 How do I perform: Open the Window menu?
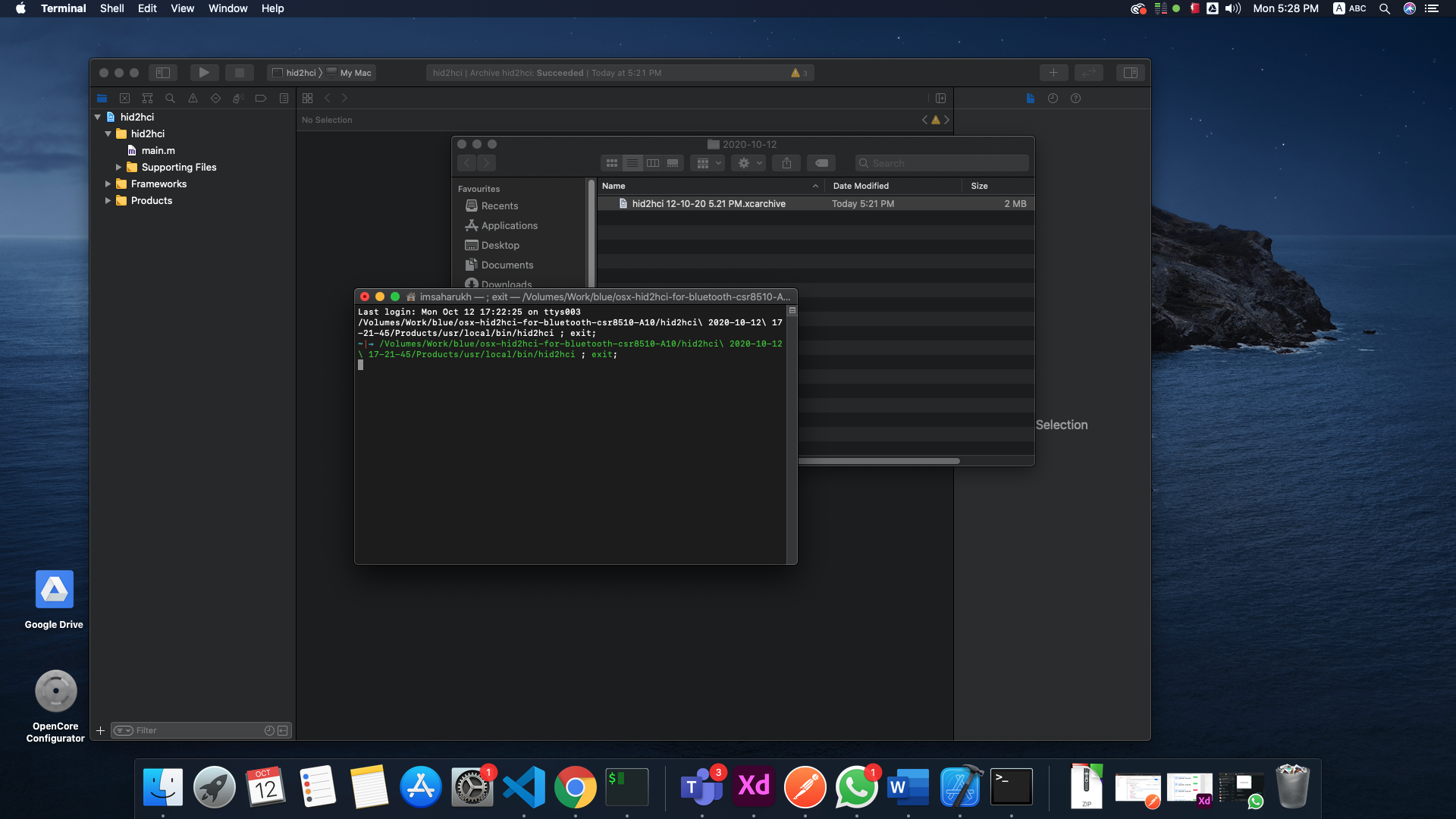pyautogui.click(x=227, y=8)
